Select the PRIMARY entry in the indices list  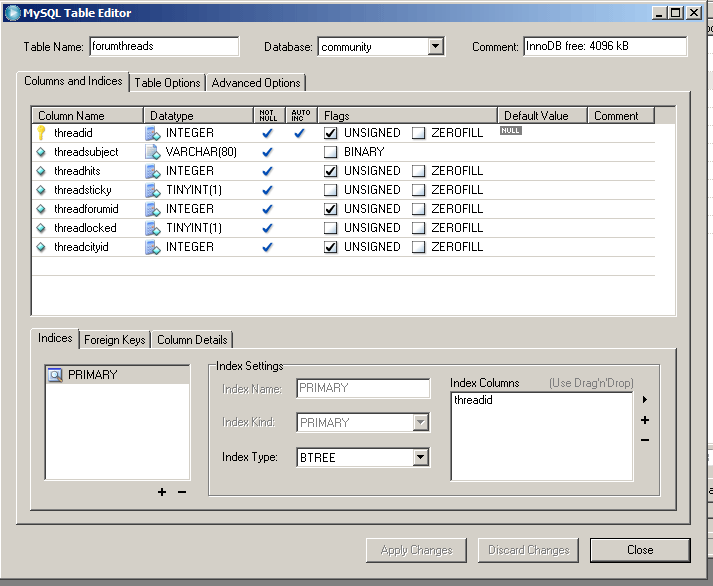(x=117, y=375)
